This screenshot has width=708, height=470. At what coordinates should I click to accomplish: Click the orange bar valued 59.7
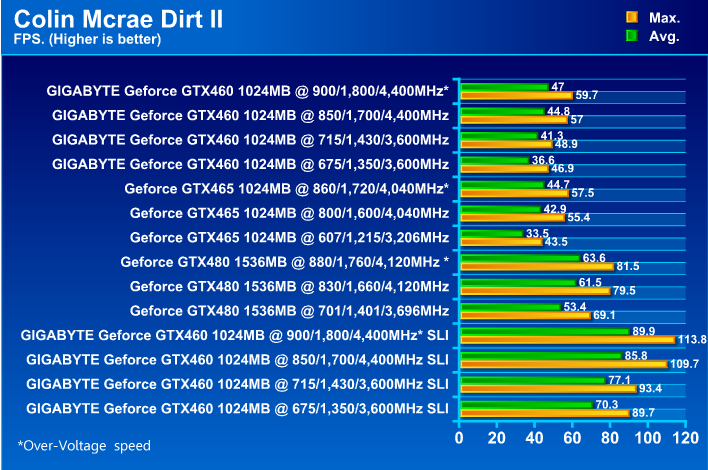(517, 95)
